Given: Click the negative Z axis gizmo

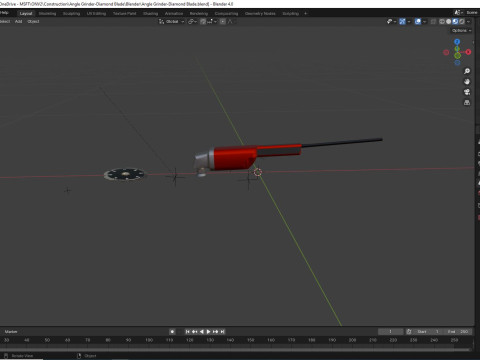Looking at the screenshot, I should pos(457,63).
